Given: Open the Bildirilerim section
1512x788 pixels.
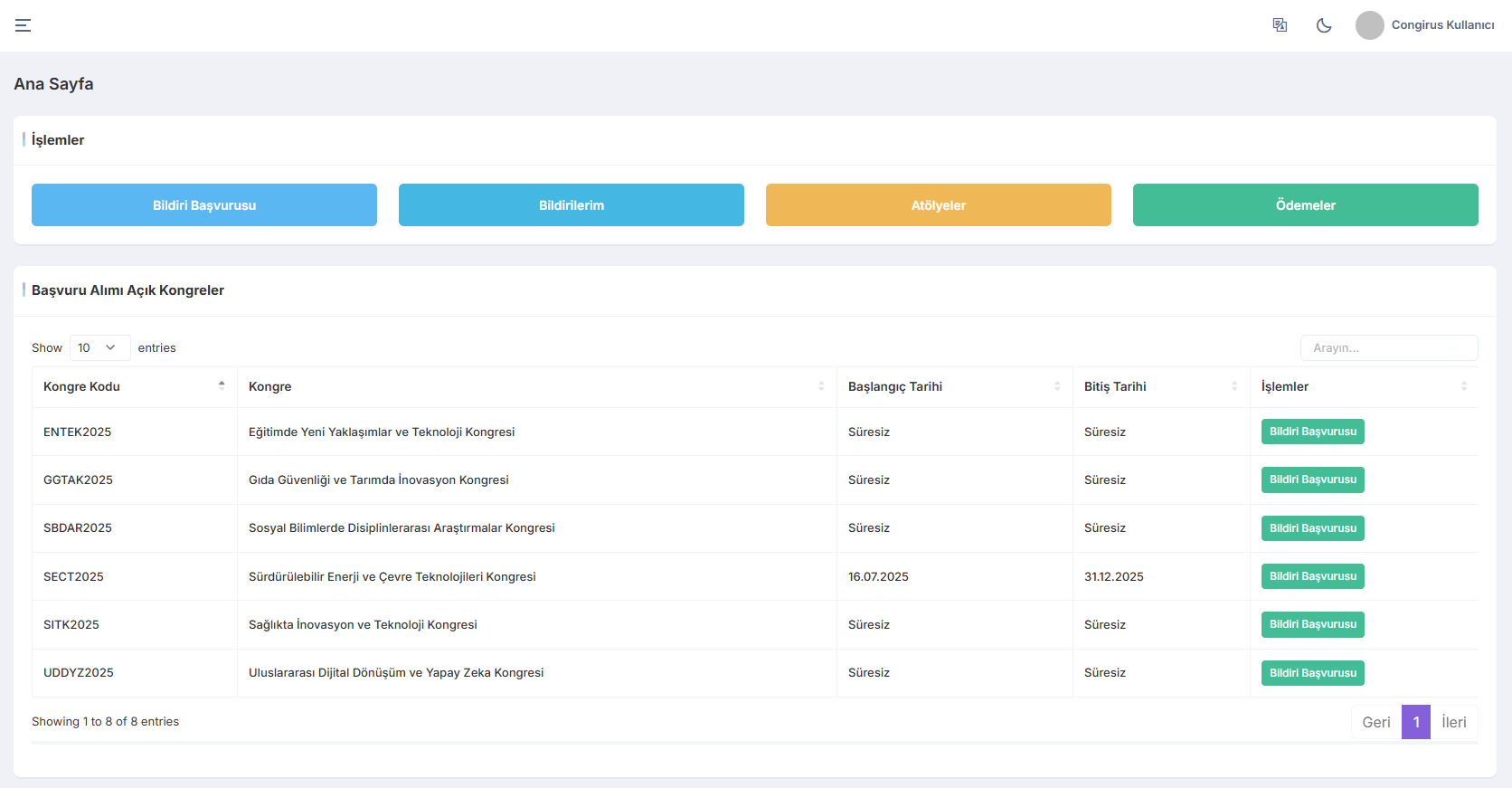Looking at the screenshot, I should point(572,205).
